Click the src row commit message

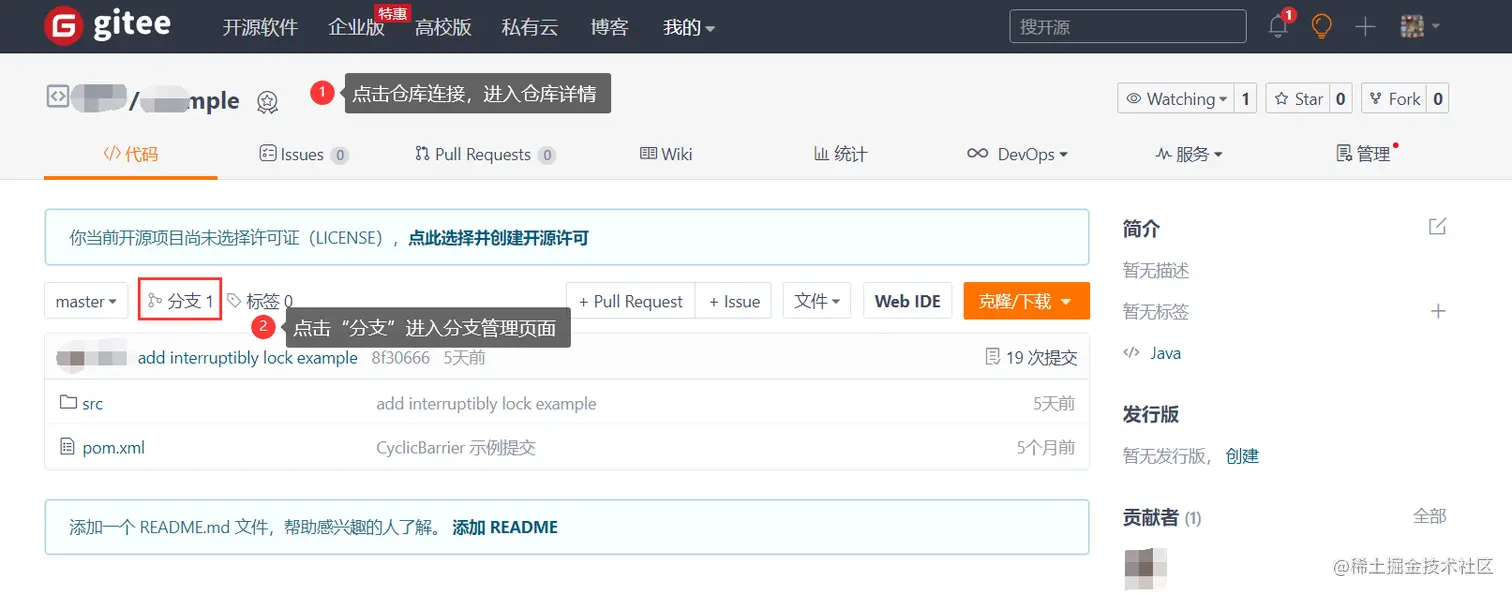[486, 404]
